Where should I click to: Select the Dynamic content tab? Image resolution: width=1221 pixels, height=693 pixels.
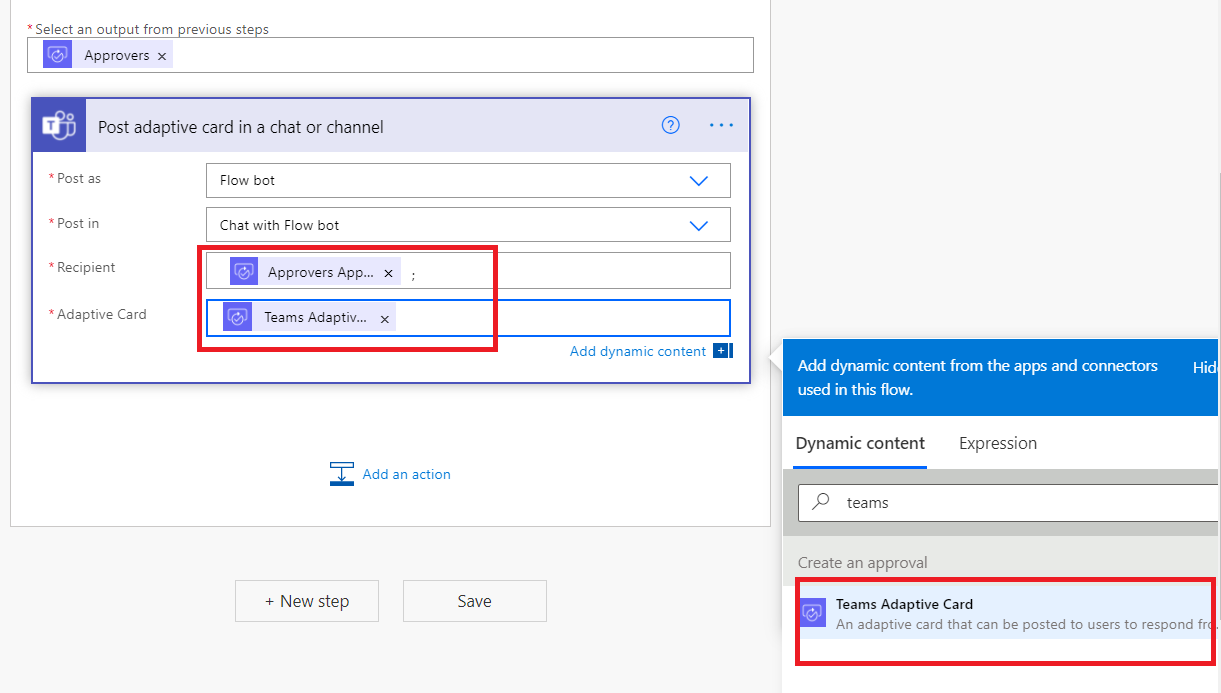(x=860, y=443)
